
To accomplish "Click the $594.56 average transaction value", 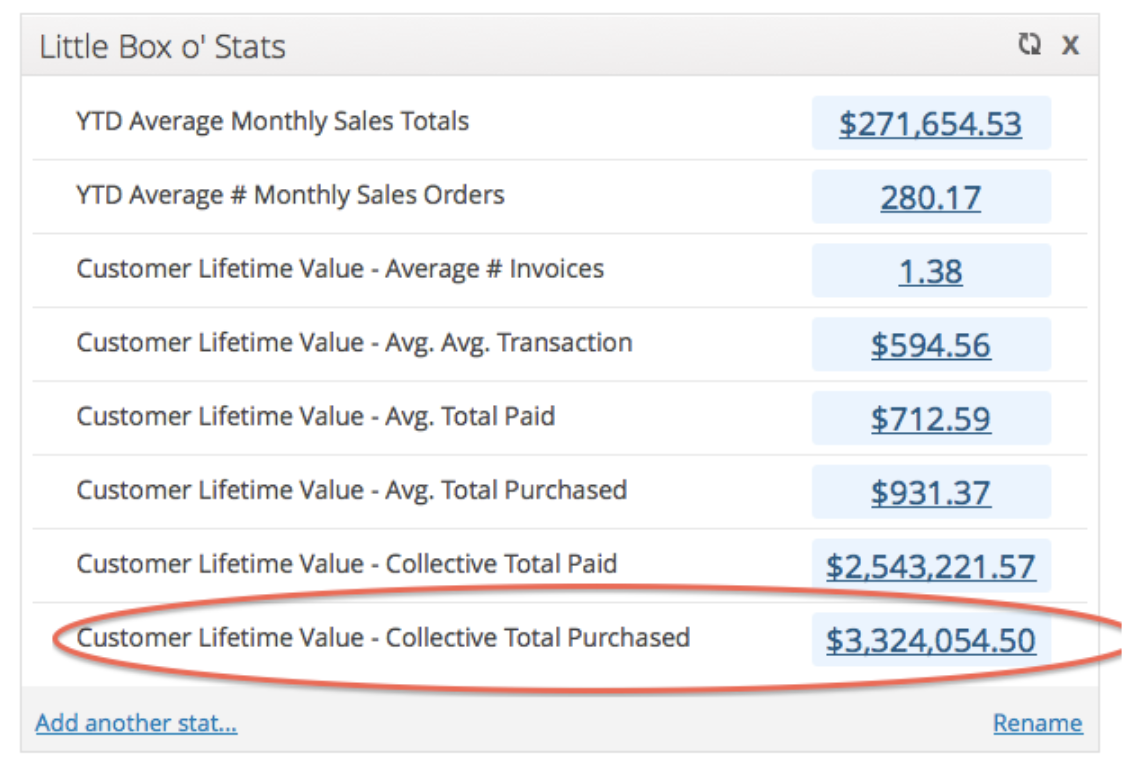I will point(930,345).
